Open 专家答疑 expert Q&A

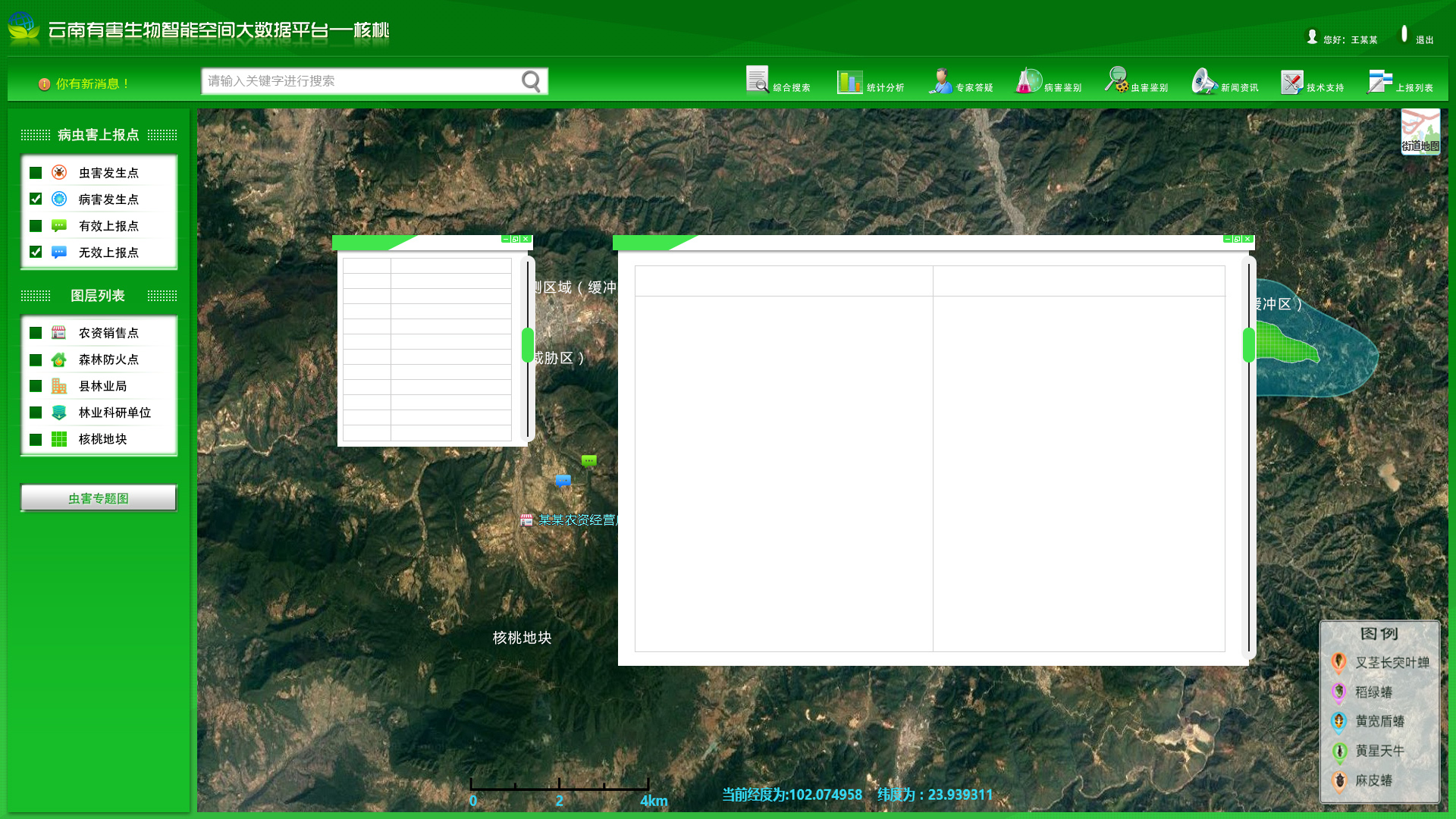pyautogui.click(x=961, y=82)
